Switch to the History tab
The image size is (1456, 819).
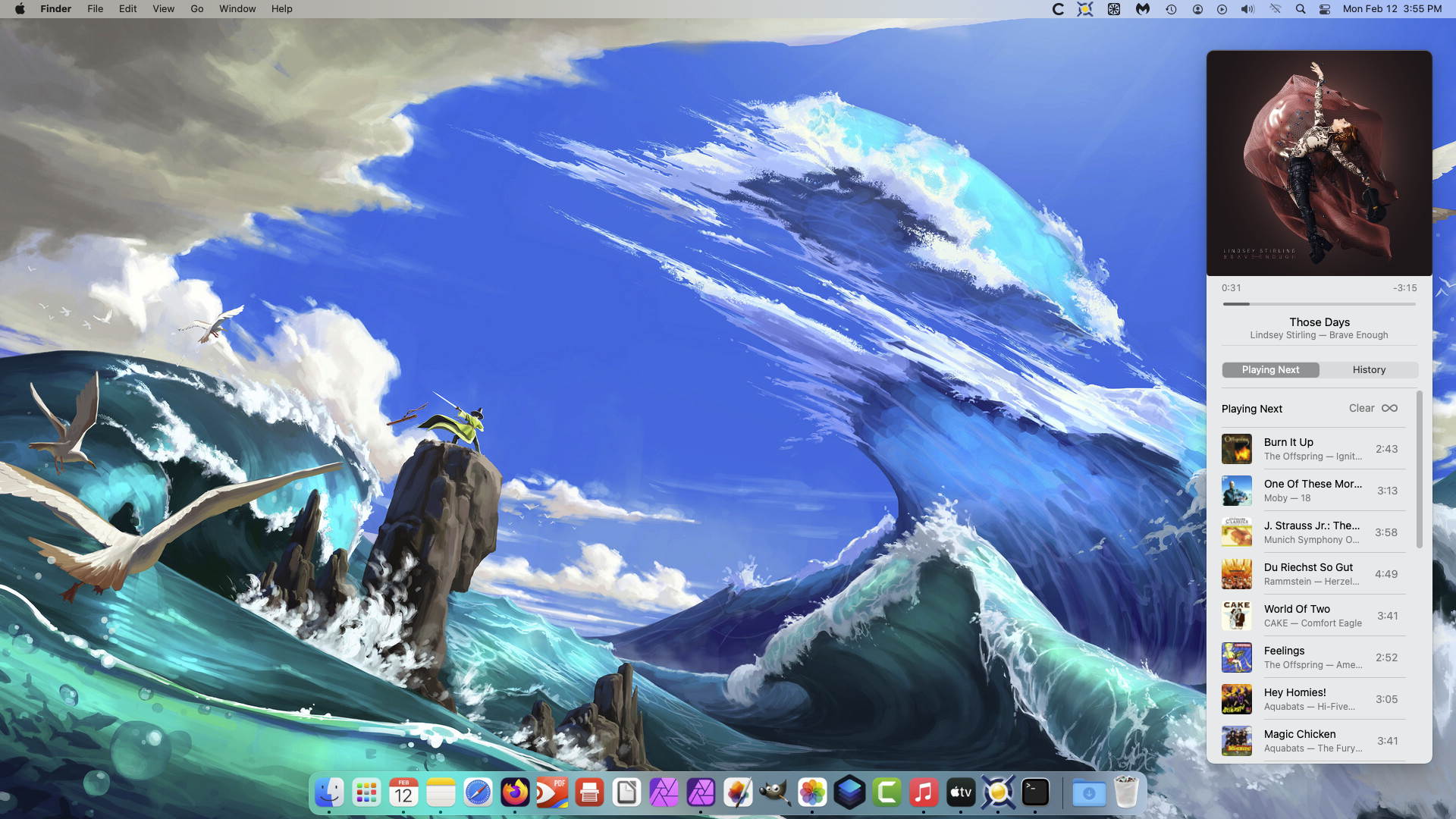coord(1369,370)
